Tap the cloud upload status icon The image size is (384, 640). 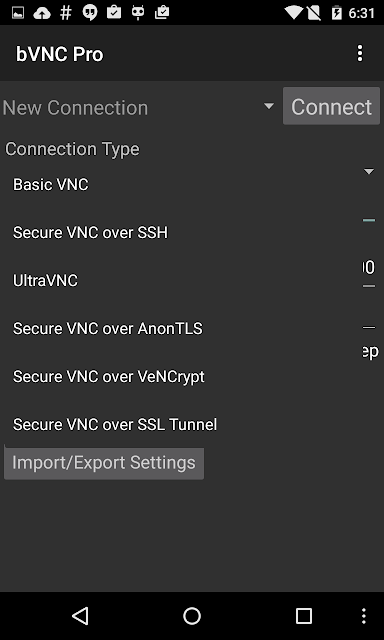[42, 13]
